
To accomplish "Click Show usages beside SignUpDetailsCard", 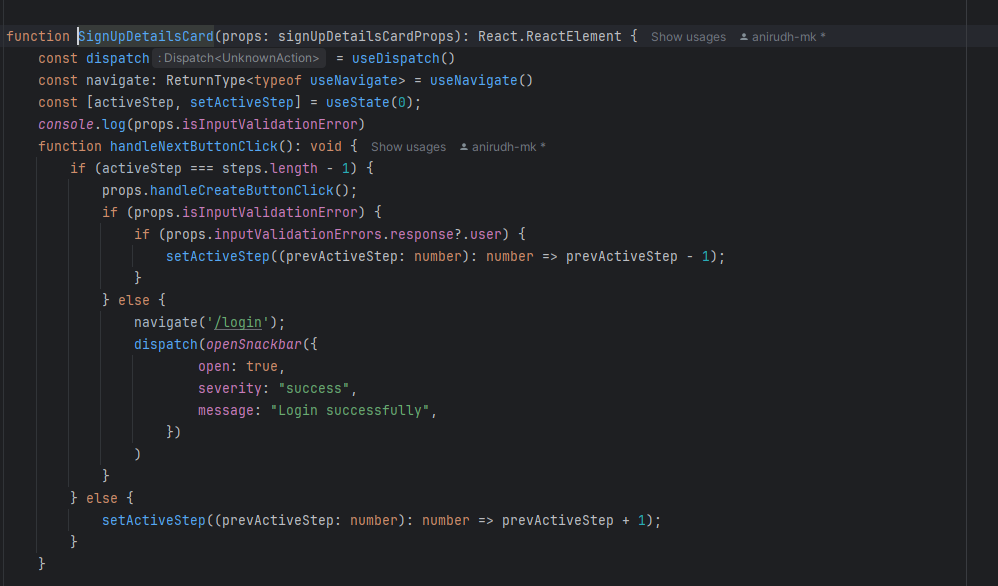I will tap(688, 37).
